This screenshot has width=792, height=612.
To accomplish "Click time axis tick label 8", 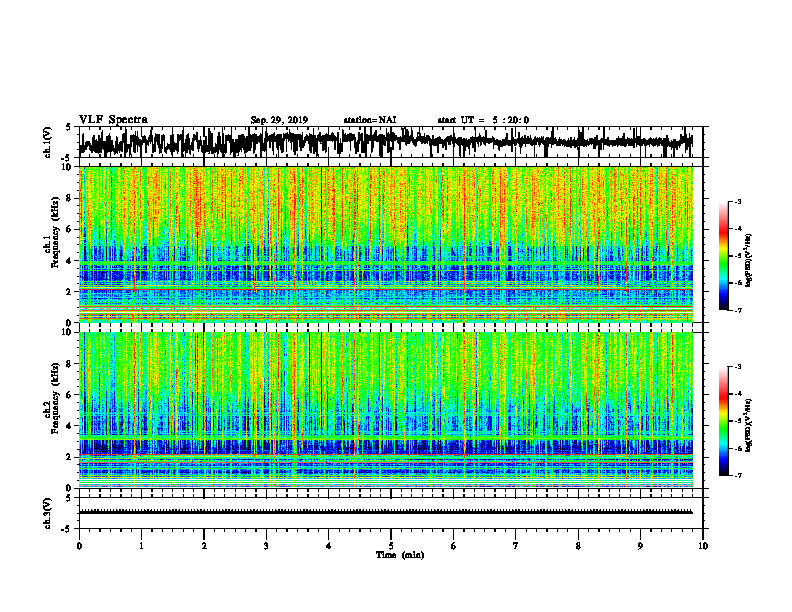I will pyautogui.click(x=578, y=546).
